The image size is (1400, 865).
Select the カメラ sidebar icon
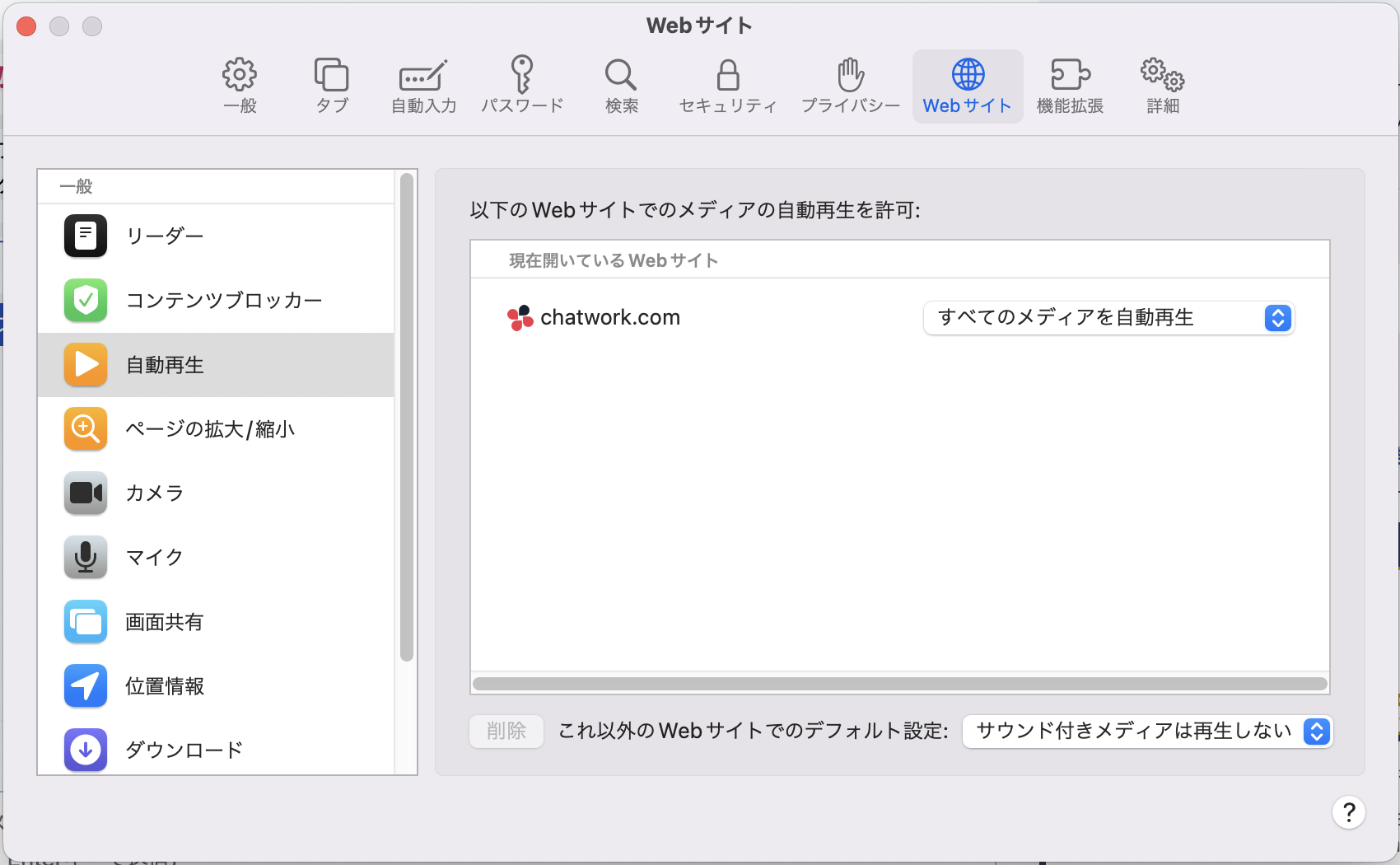pos(85,493)
